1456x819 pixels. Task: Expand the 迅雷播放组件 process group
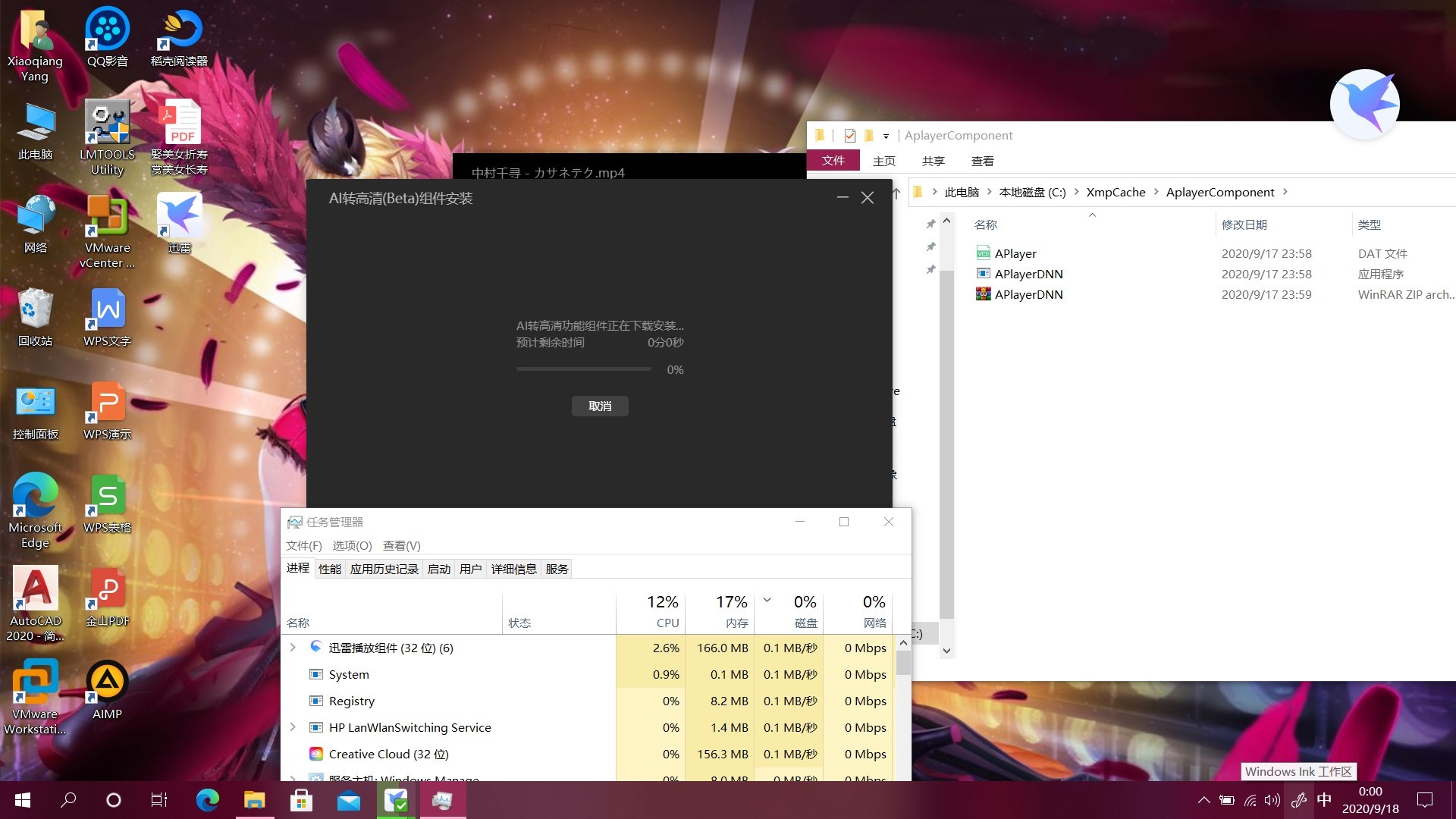(293, 648)
